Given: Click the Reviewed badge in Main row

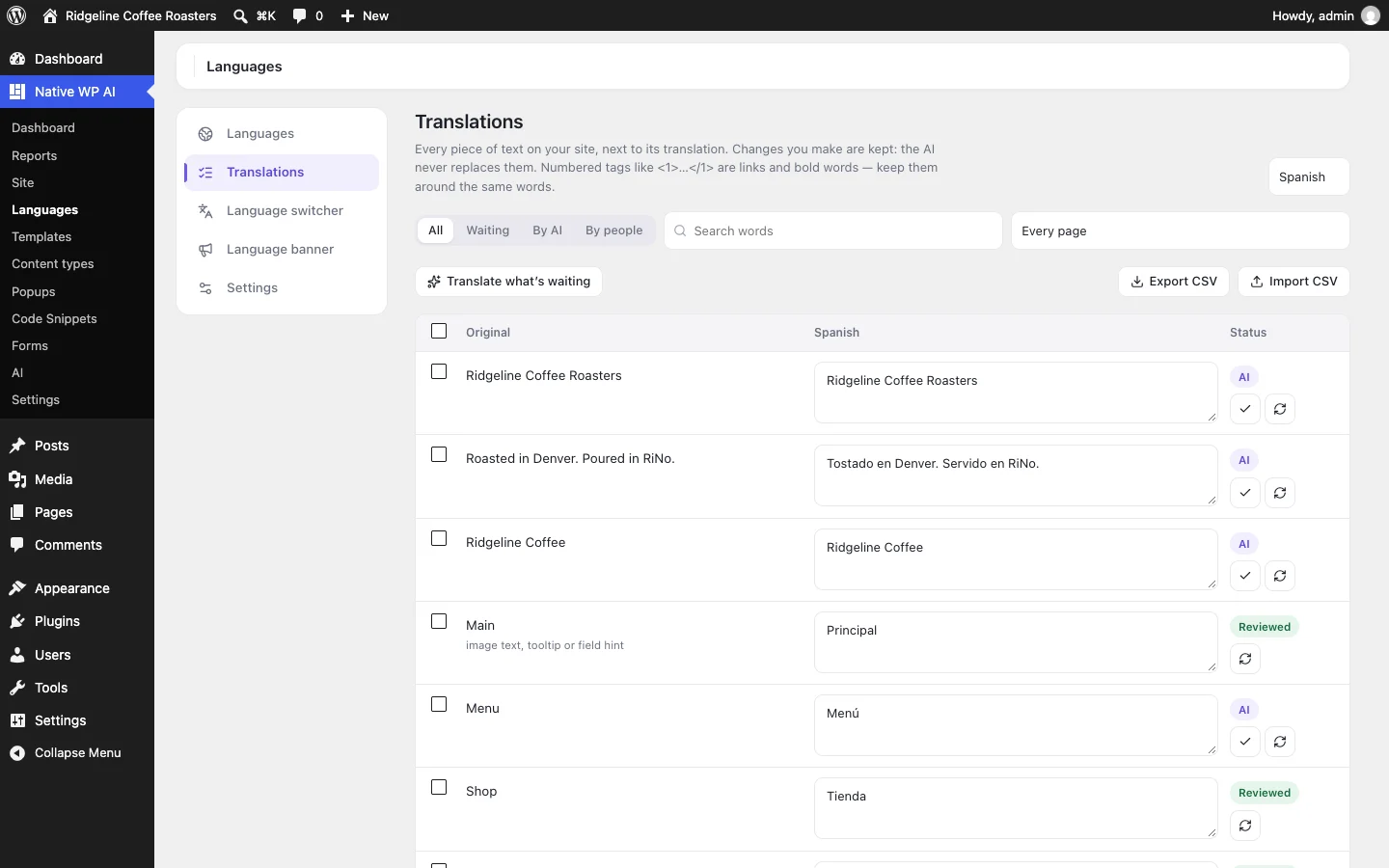Looking at the screenshot, I should tap(1265, 627).
